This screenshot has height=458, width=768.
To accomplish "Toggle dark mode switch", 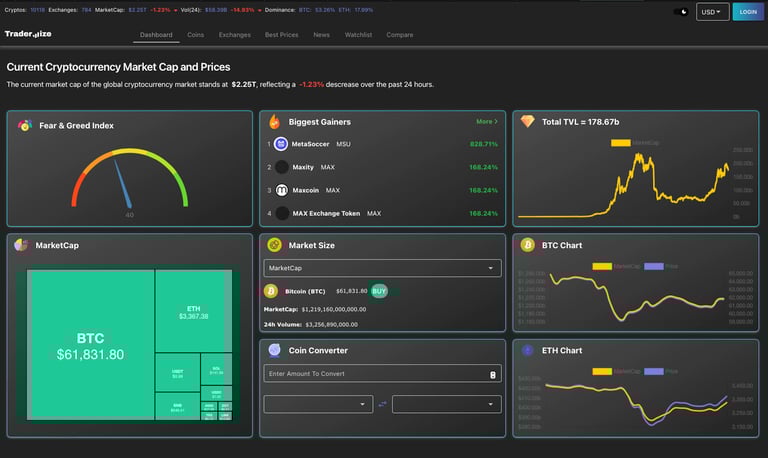I will pyautogui.click(x=681, y=12).
